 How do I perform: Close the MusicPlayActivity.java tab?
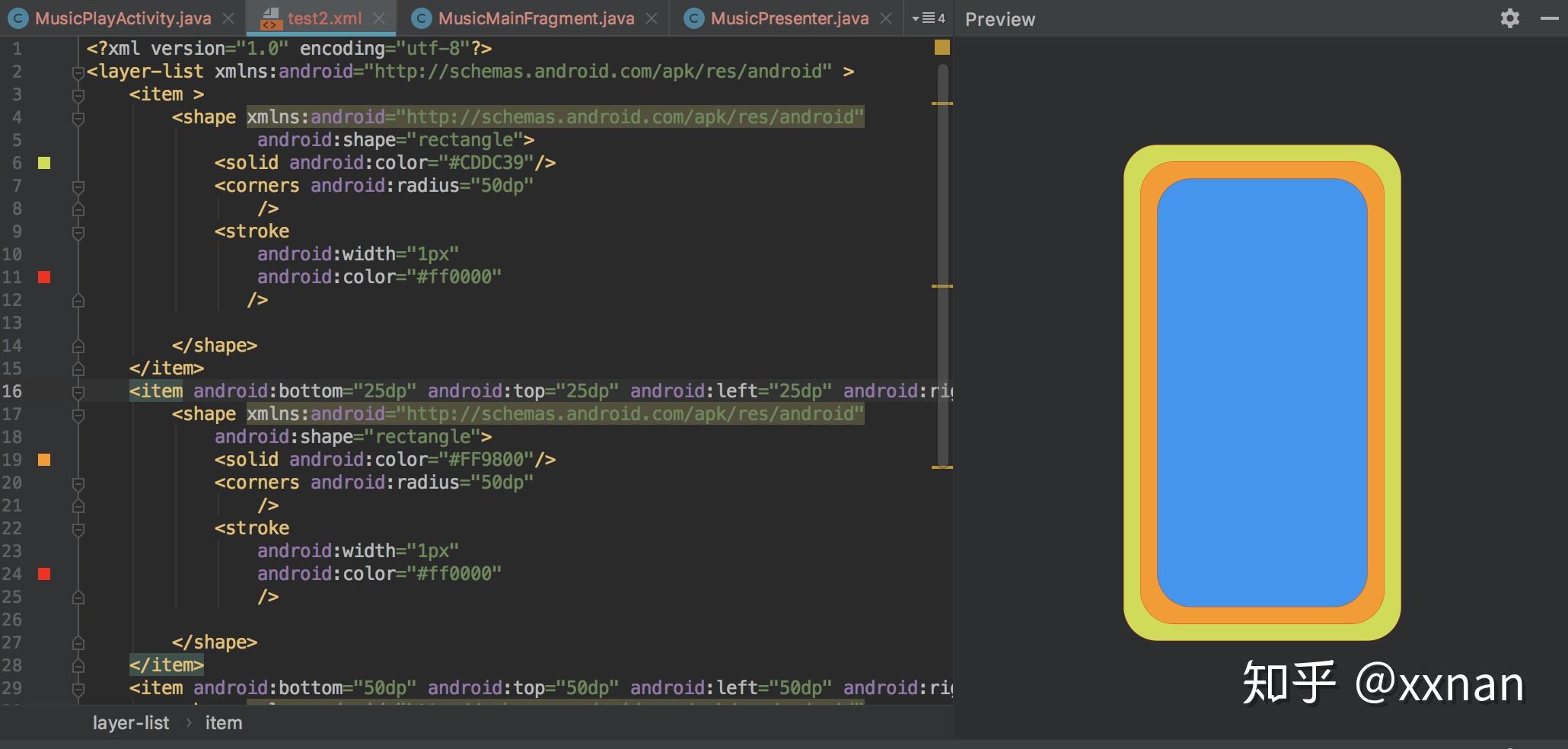pyautogui.click(x=228, y=18)
